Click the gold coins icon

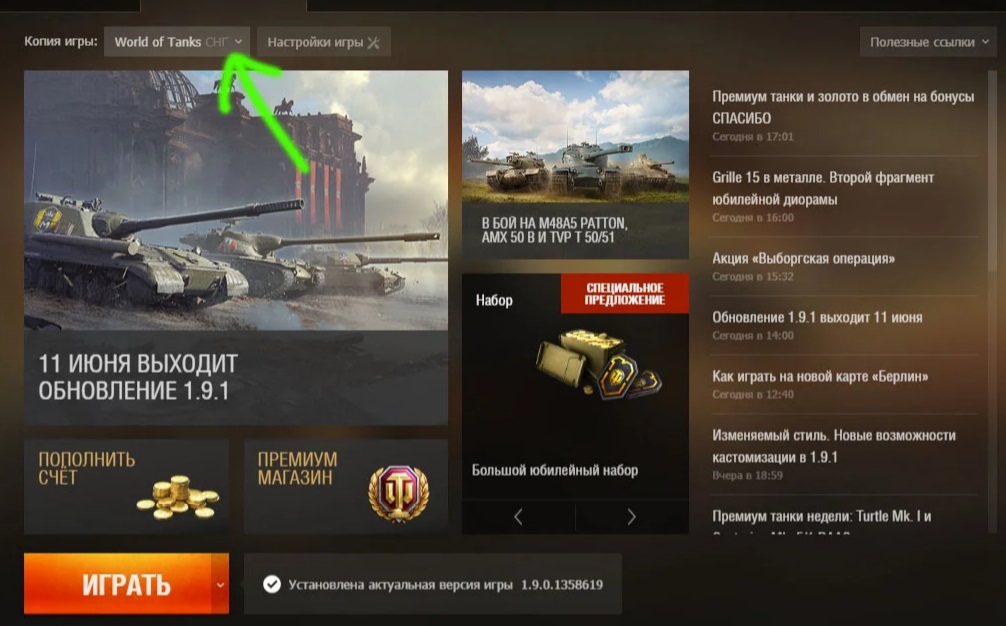(178, 497)
